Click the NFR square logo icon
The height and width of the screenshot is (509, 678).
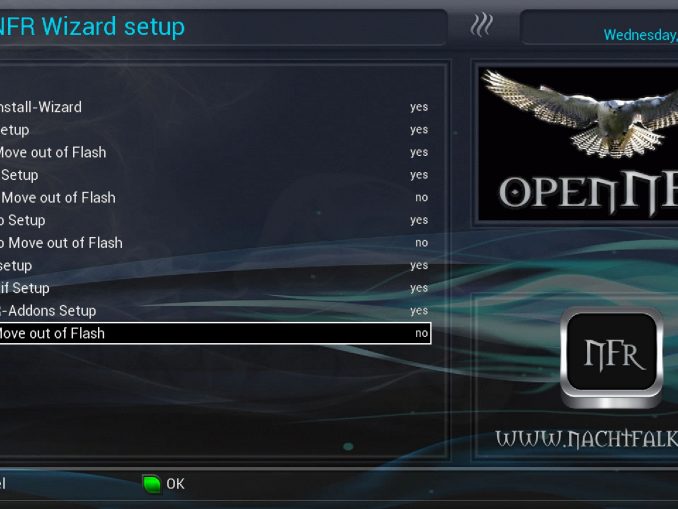coord(611,357)
